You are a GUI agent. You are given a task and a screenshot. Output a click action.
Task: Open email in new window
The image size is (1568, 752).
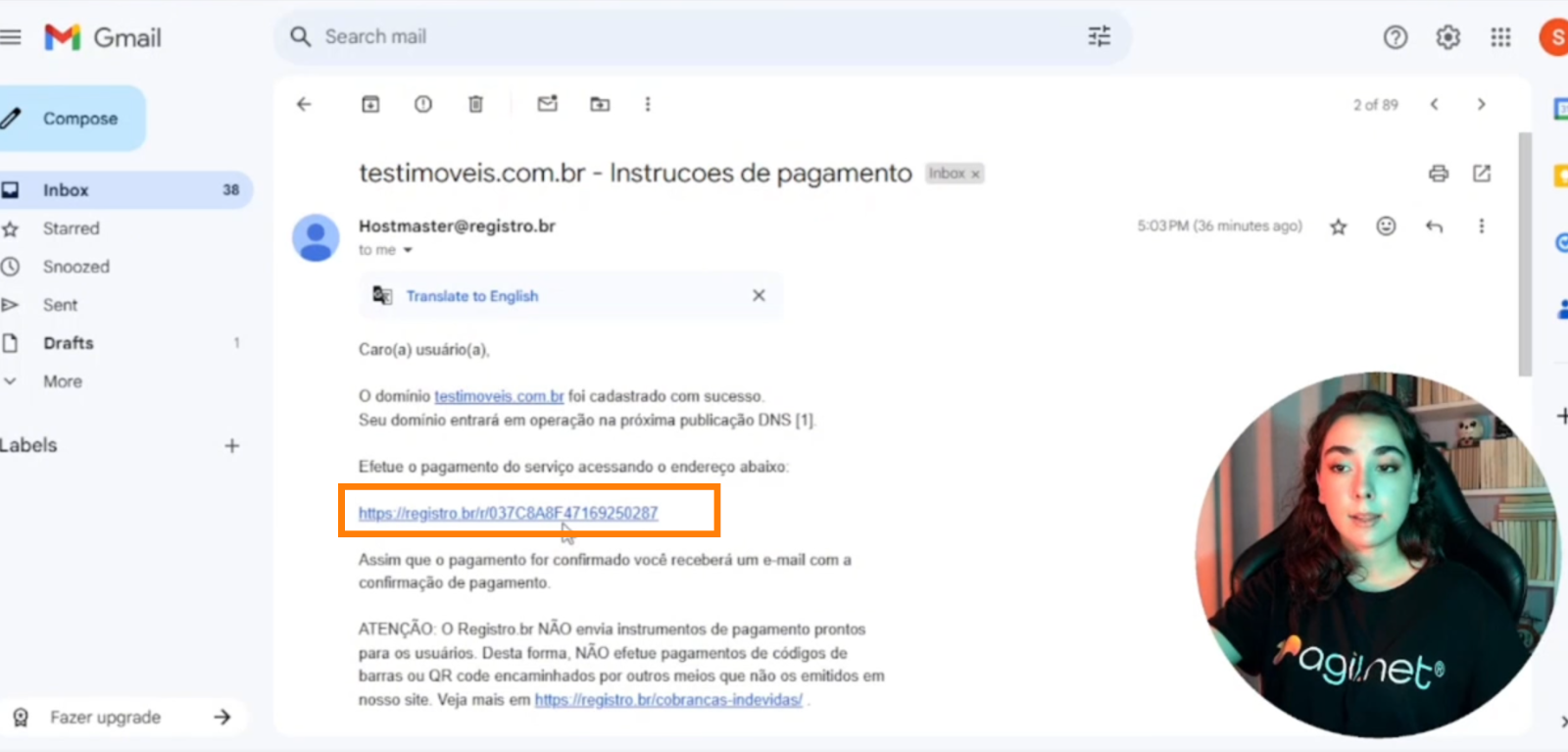[1482, 174]
